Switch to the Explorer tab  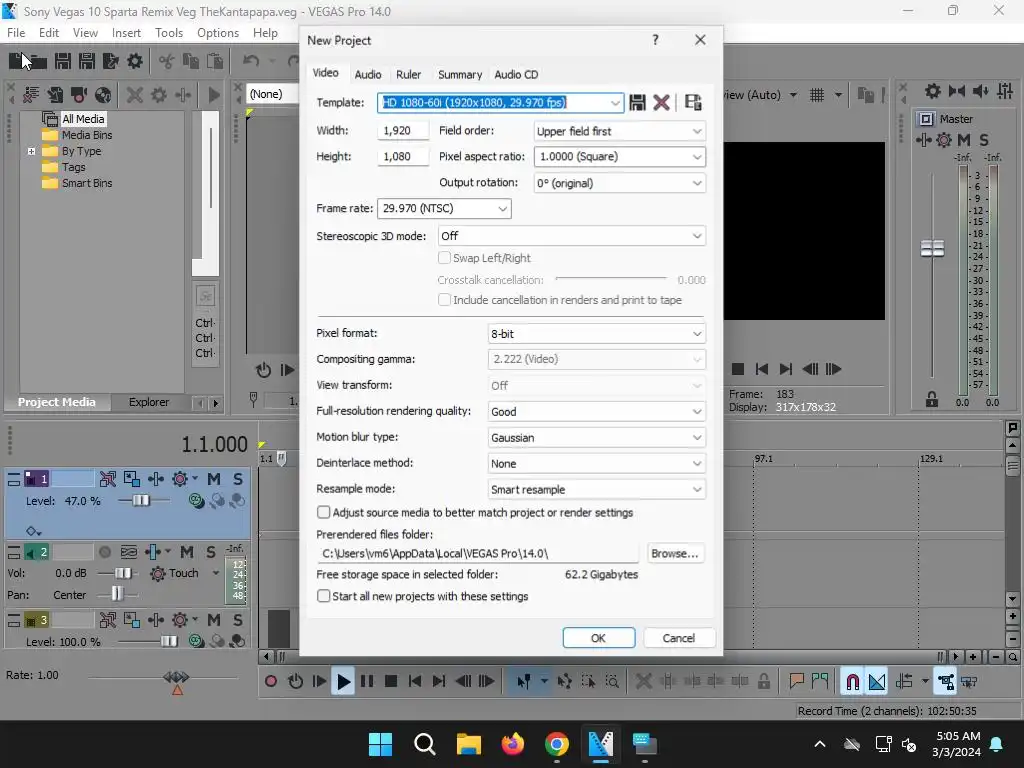pos(148,402)
